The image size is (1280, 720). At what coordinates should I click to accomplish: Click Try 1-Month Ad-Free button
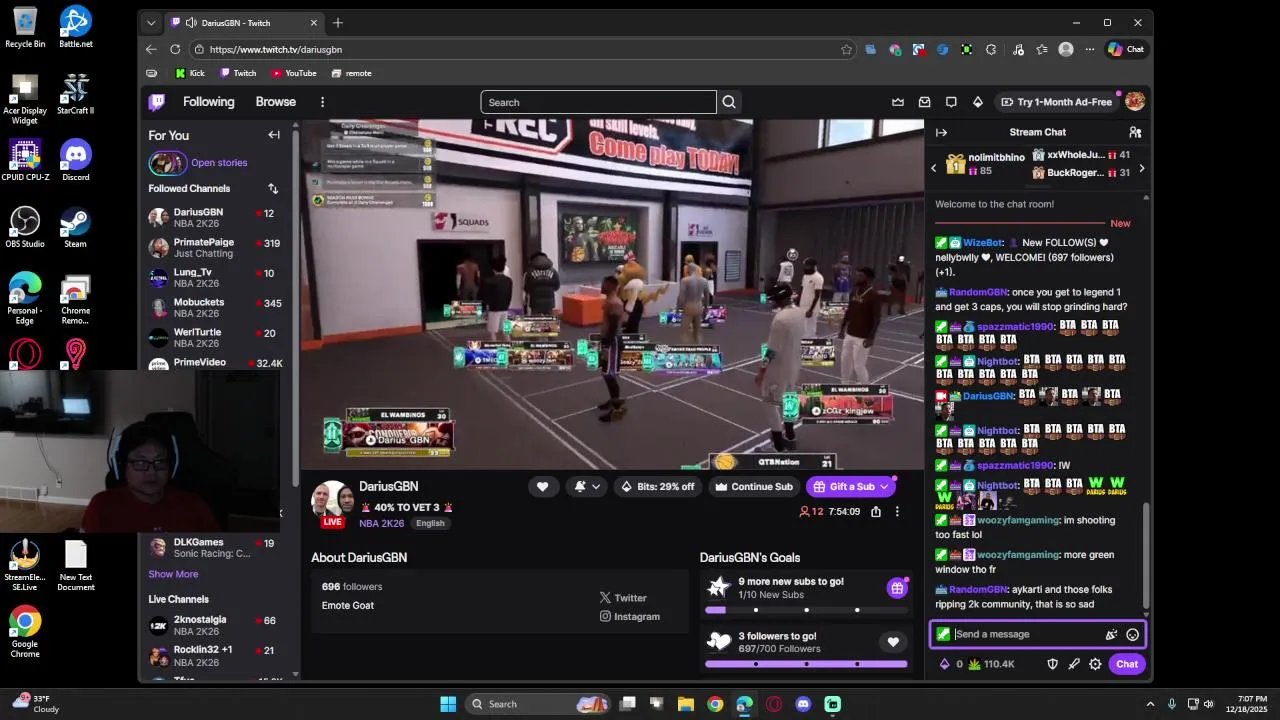[x=1055, y=102]
